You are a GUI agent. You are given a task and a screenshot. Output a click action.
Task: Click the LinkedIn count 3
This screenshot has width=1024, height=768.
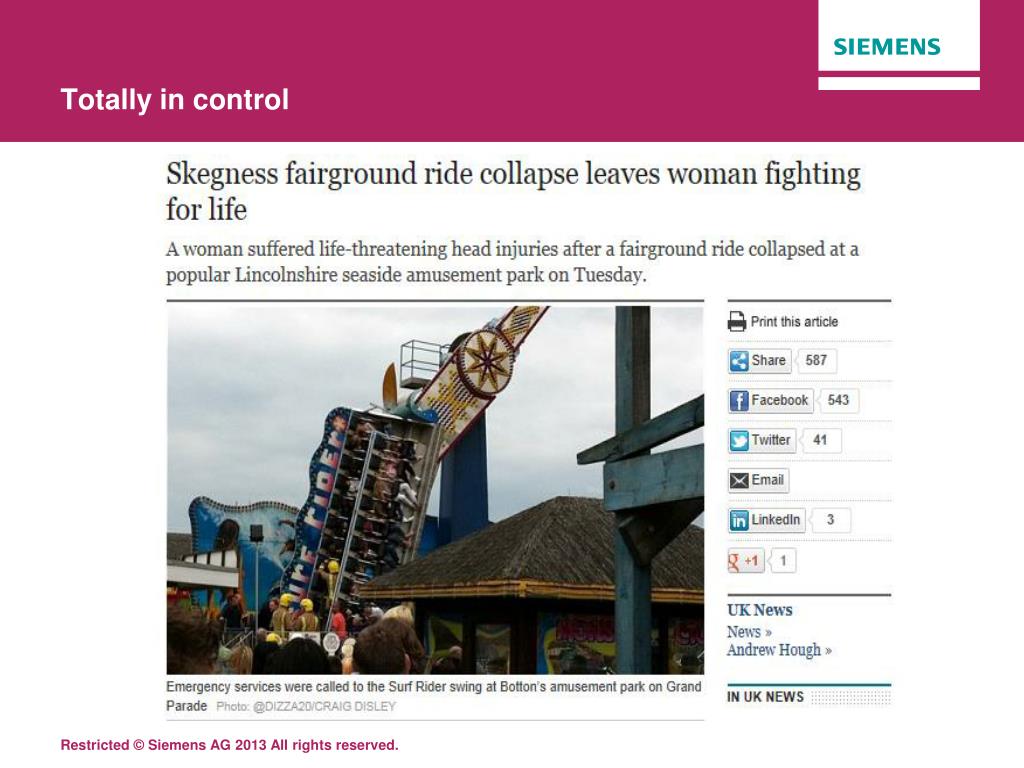(830, 520)
